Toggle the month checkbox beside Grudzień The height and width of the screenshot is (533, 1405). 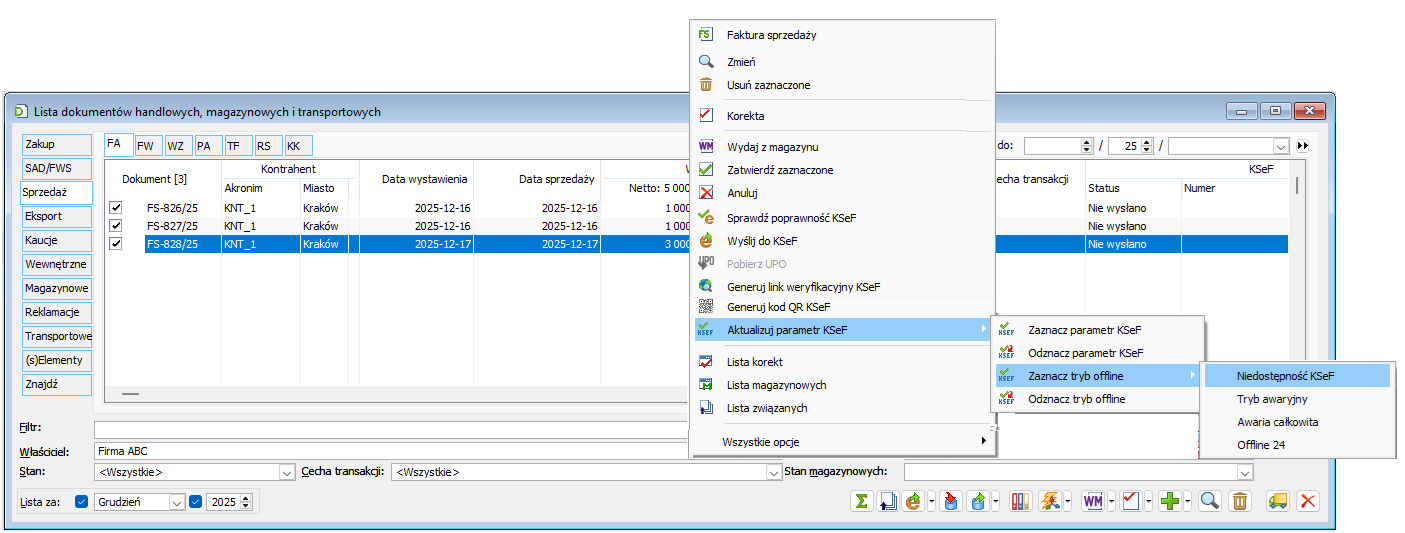click(82, 502)
